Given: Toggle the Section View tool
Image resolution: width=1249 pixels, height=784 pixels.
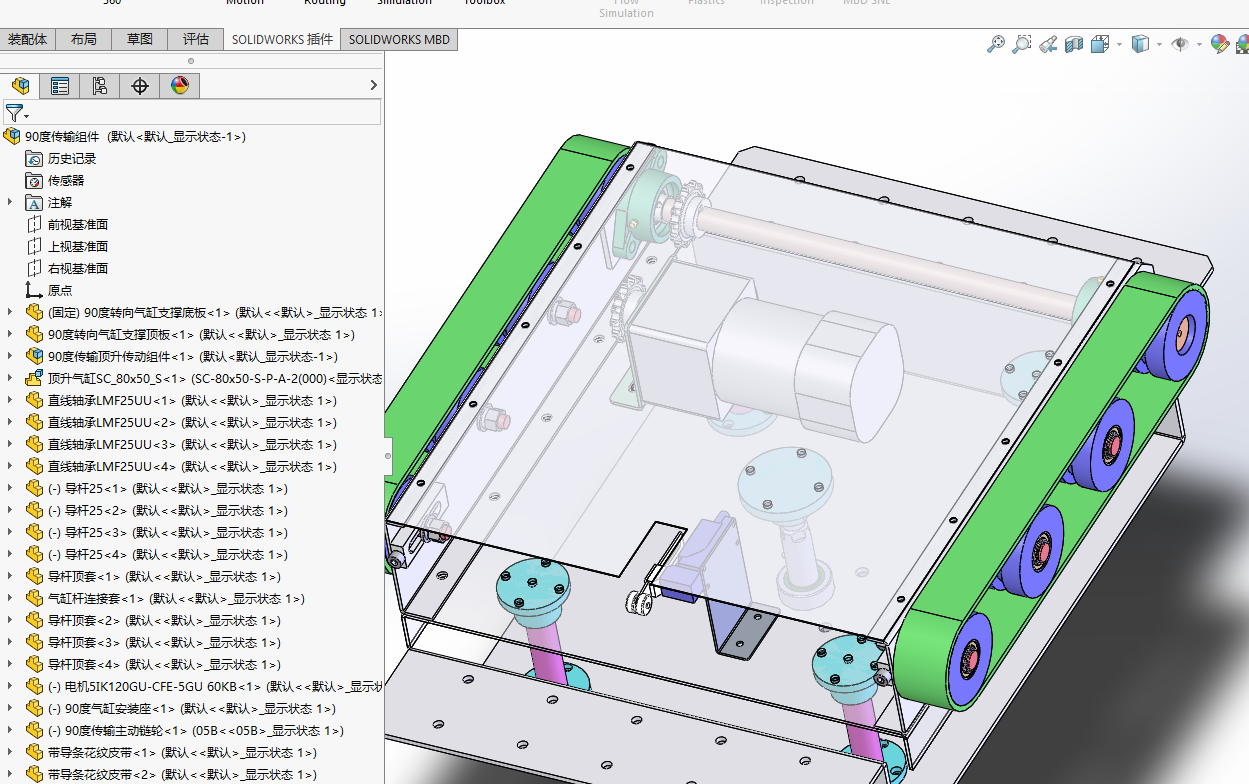Looking at the screenshot, I should click(1074, 44).
